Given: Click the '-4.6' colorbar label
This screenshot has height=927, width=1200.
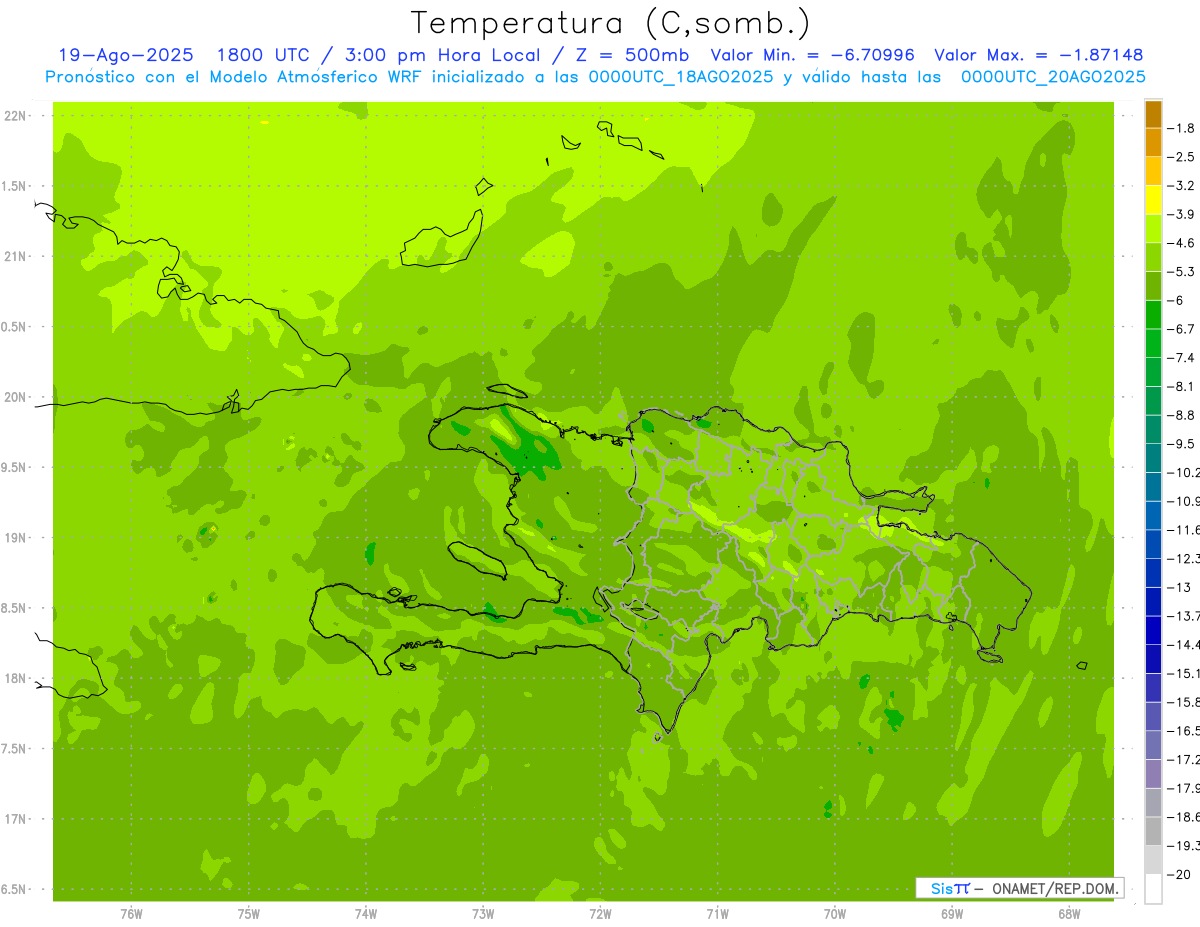Looking at the screenshot, I should pos(1183,243).
